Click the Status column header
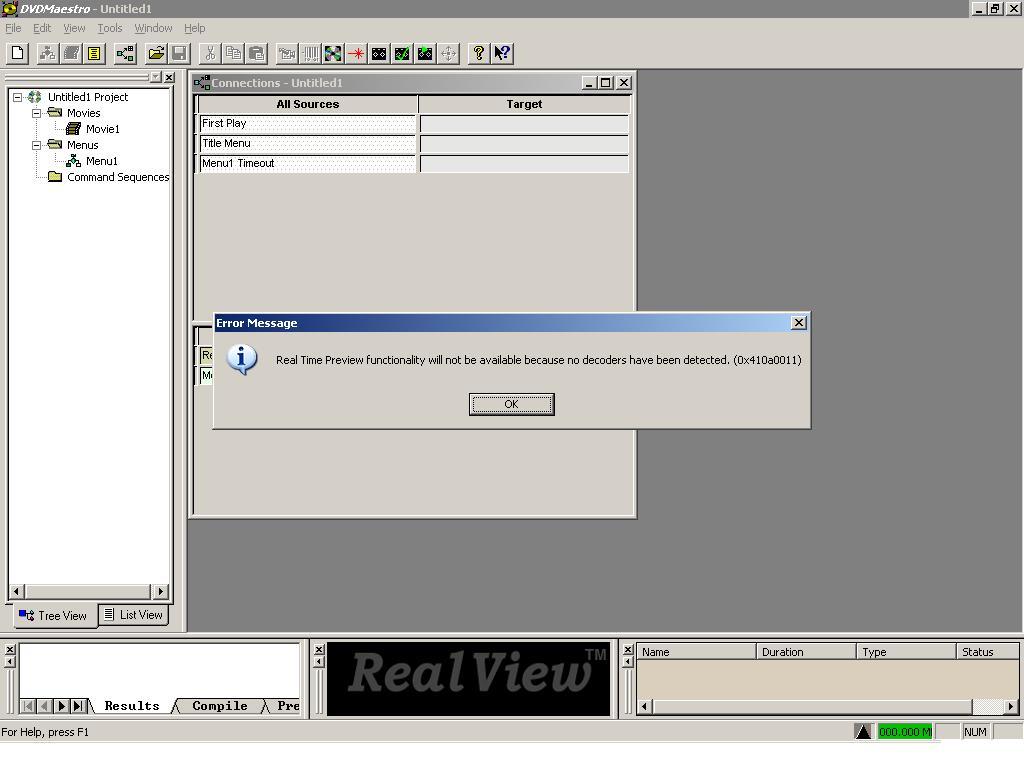 click(x=987, y=652)
